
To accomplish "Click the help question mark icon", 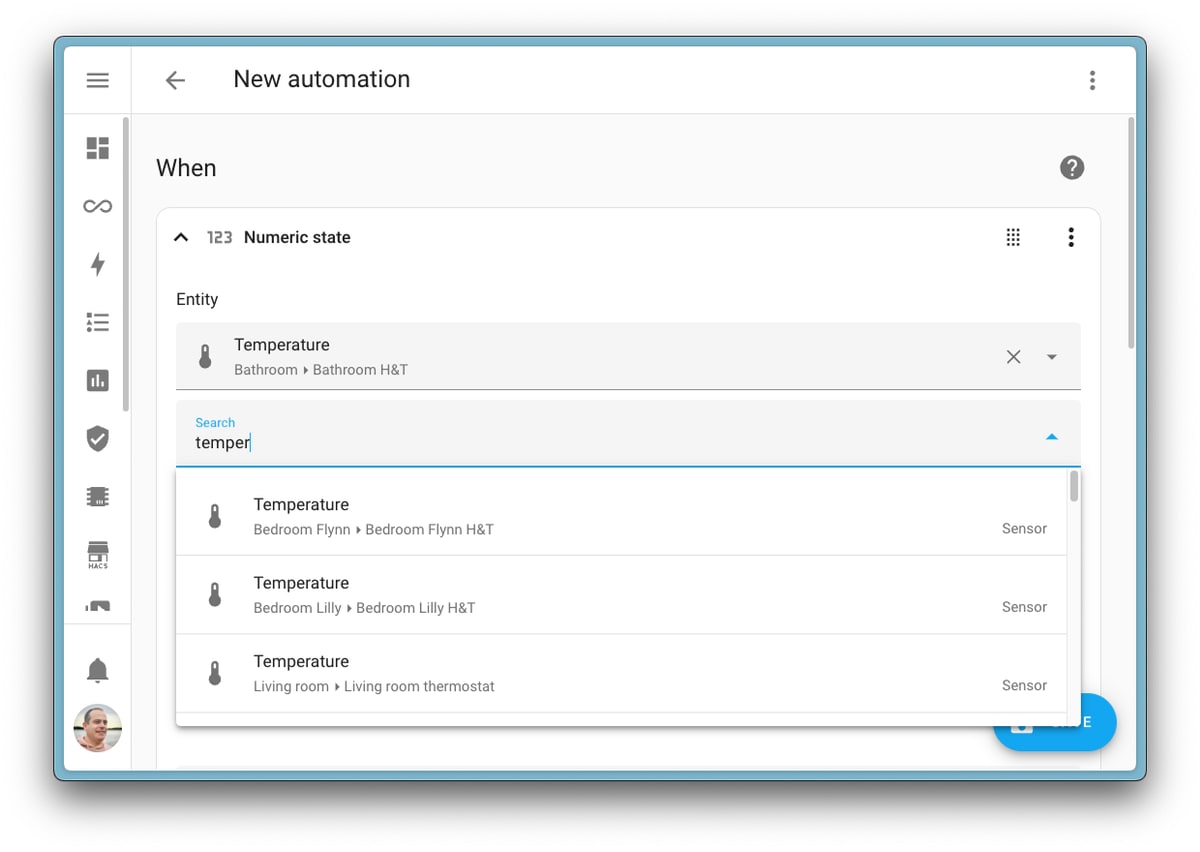I will 1071,168.
